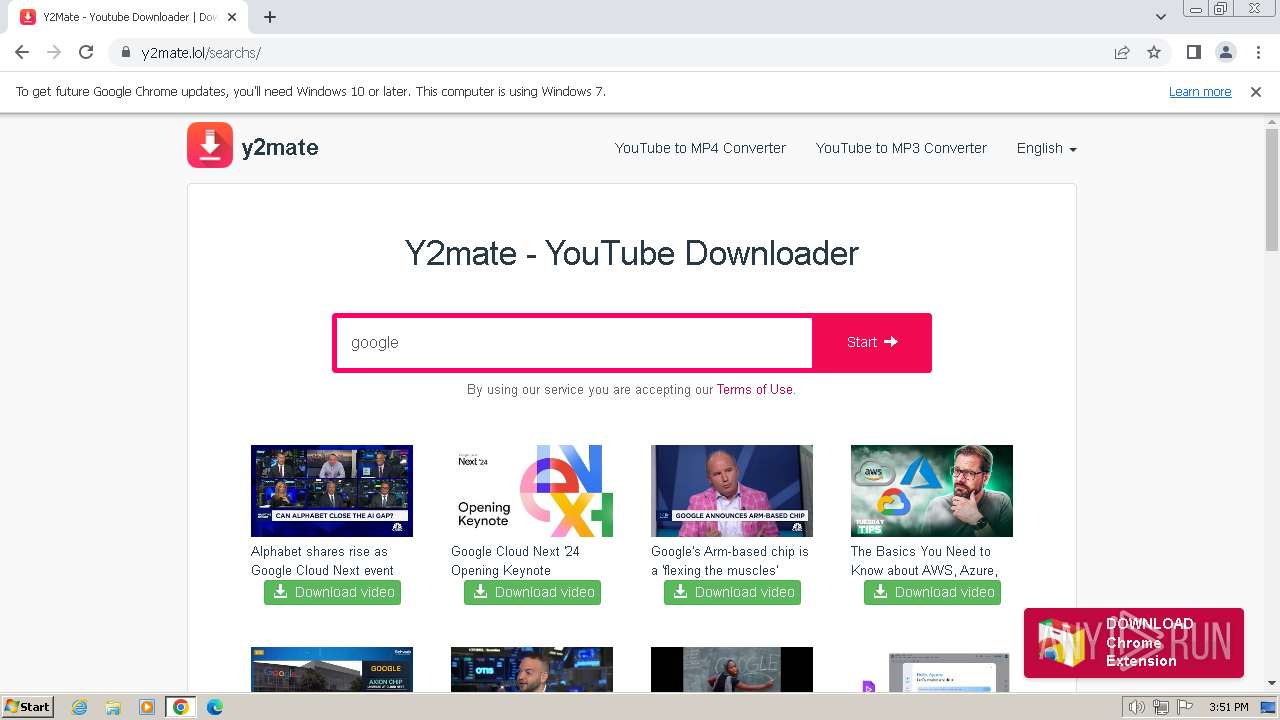Open the YouTube to MP3 Converter page
The width and height of the screenshot is (1280, 720).
click(901, 148)
